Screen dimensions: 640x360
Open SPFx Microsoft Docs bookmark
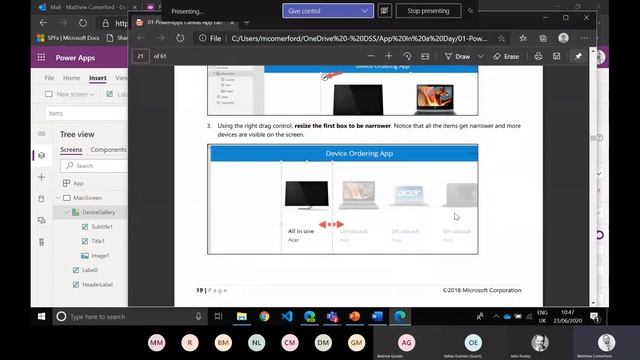(x=68, y=38)
